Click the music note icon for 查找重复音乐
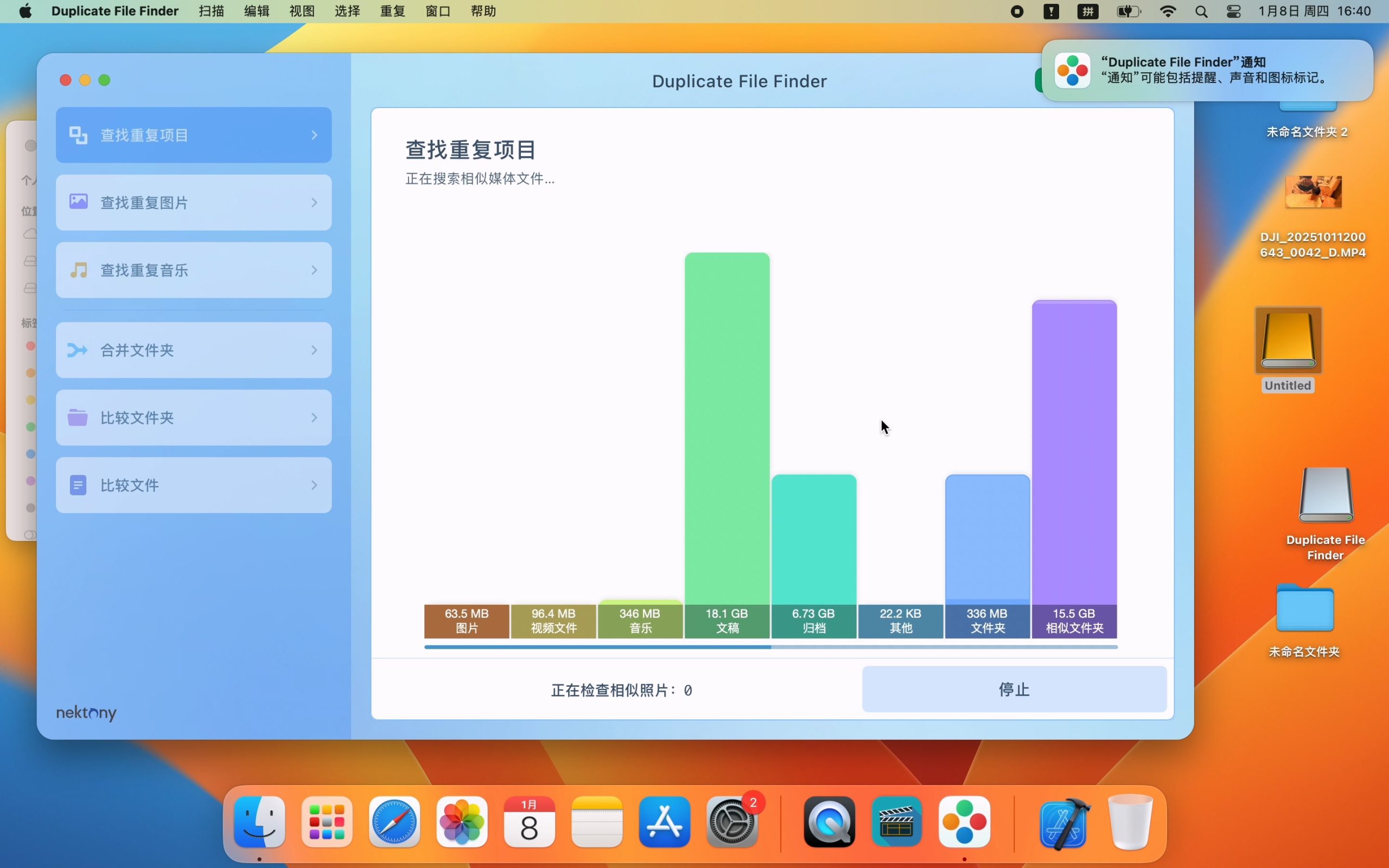This screenshot has height=868, width=1389. (x=79, y=270)
